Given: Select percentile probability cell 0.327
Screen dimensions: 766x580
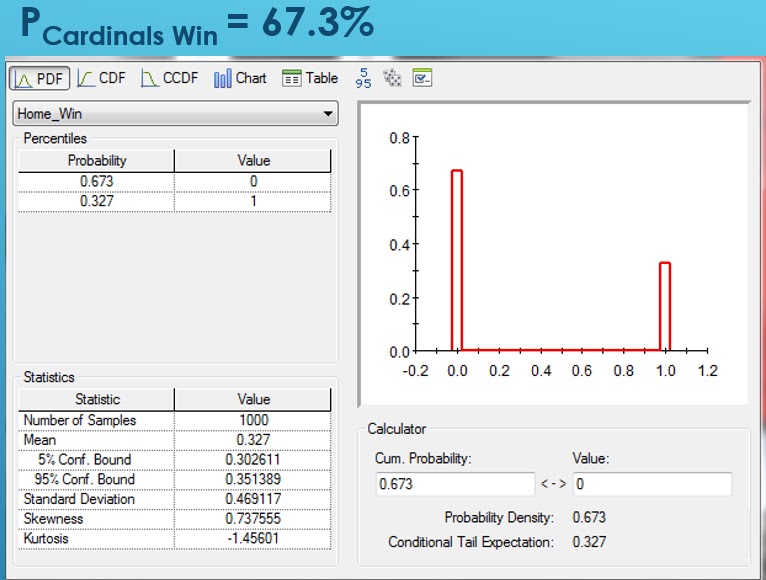Looking at the screenshot, I should coord(97,201).
